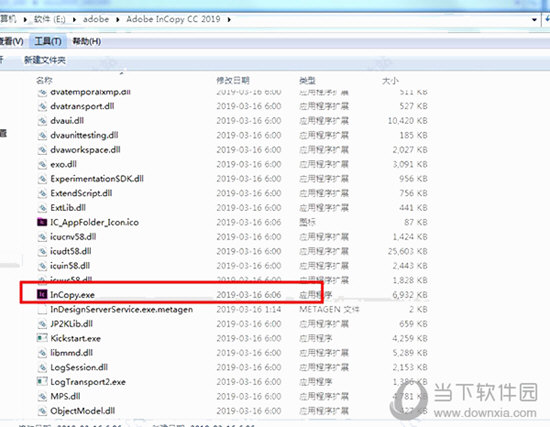
Task: Click the JP2KLib.dll file icon
Action: click(42, 324)
